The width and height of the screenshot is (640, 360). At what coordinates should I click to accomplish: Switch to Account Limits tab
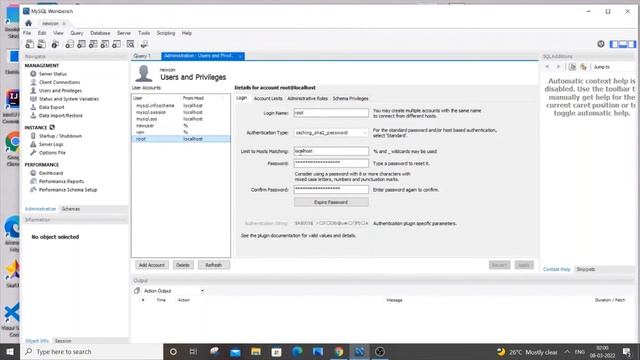click(x=268, y=98)
